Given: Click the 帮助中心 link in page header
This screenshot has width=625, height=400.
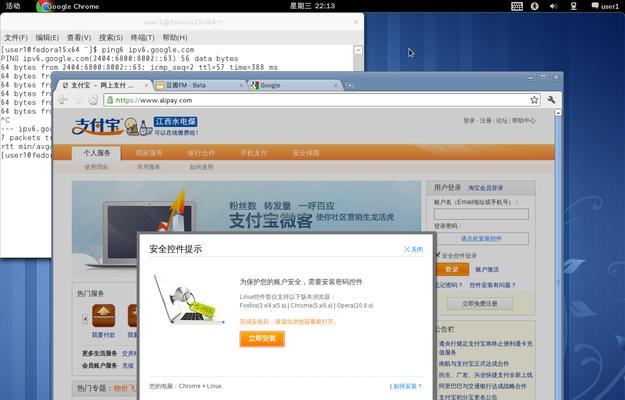Looking at the screenshot, I should click(x=523, y=121).
